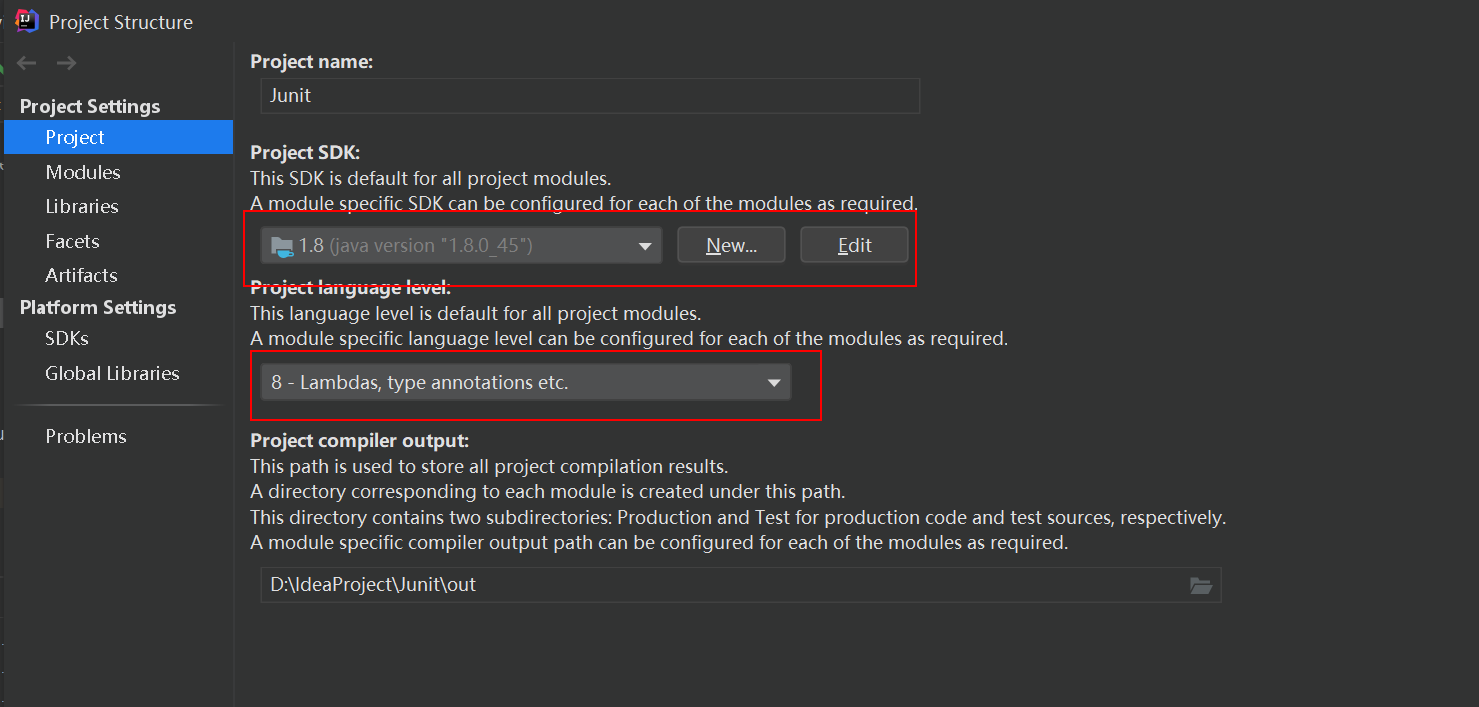The image size is (1479, 707).
Task: Open the Artifacts section
Action: (x=81, y=275)
